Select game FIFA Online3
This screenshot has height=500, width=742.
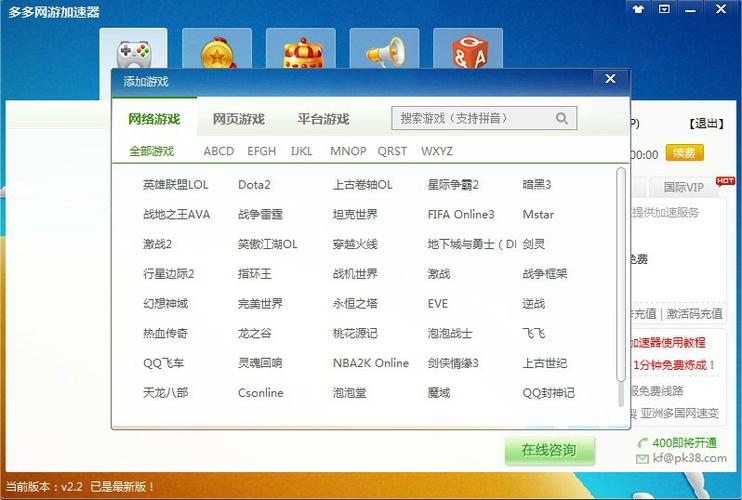tap(460, 215)
